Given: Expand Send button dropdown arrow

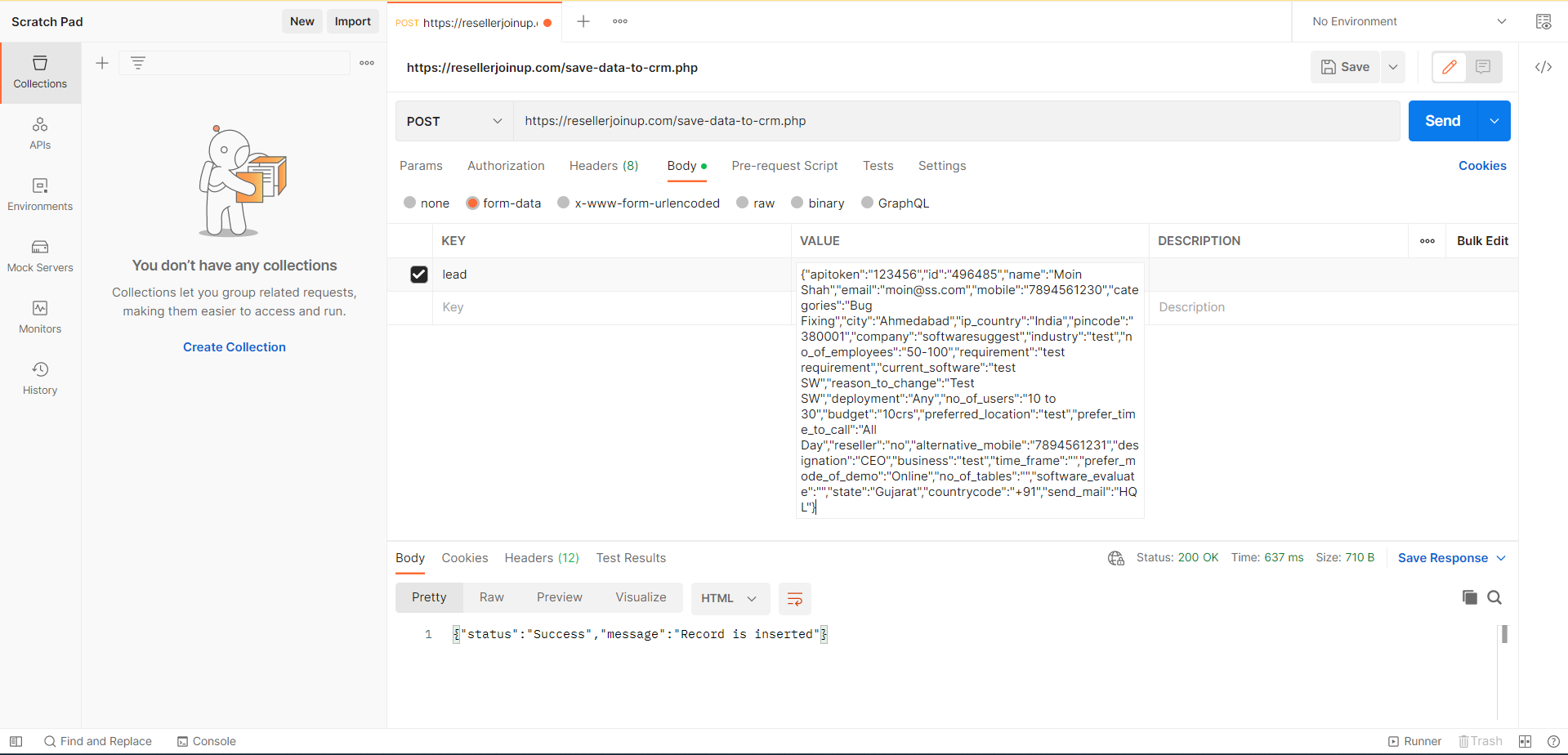Looking at the screenshot, I should point(1494,121).
